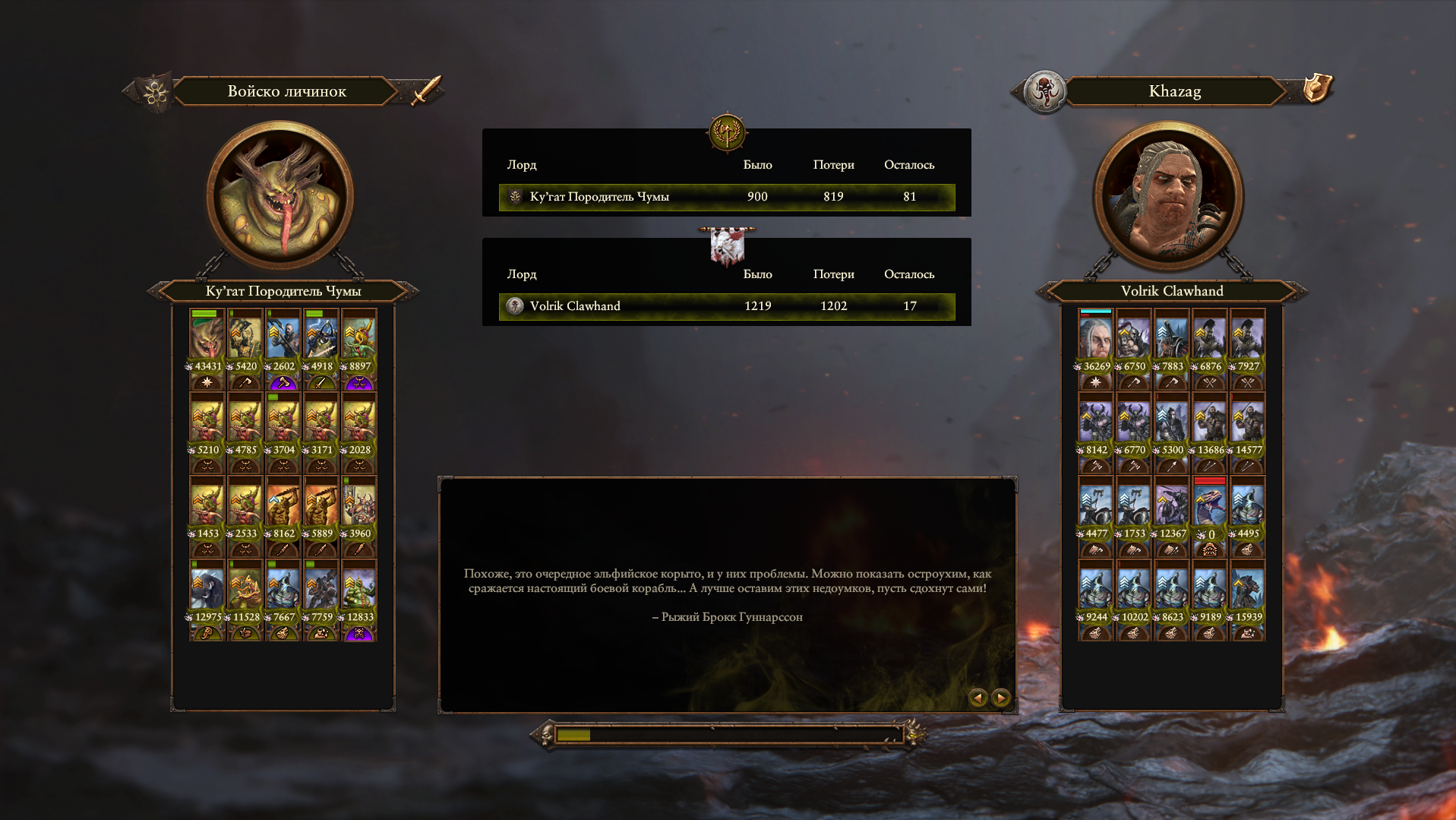1456x820 pixels.
Task: Click the Ку'гат Породитель Чумы portrait
Action: pos(280,197)
